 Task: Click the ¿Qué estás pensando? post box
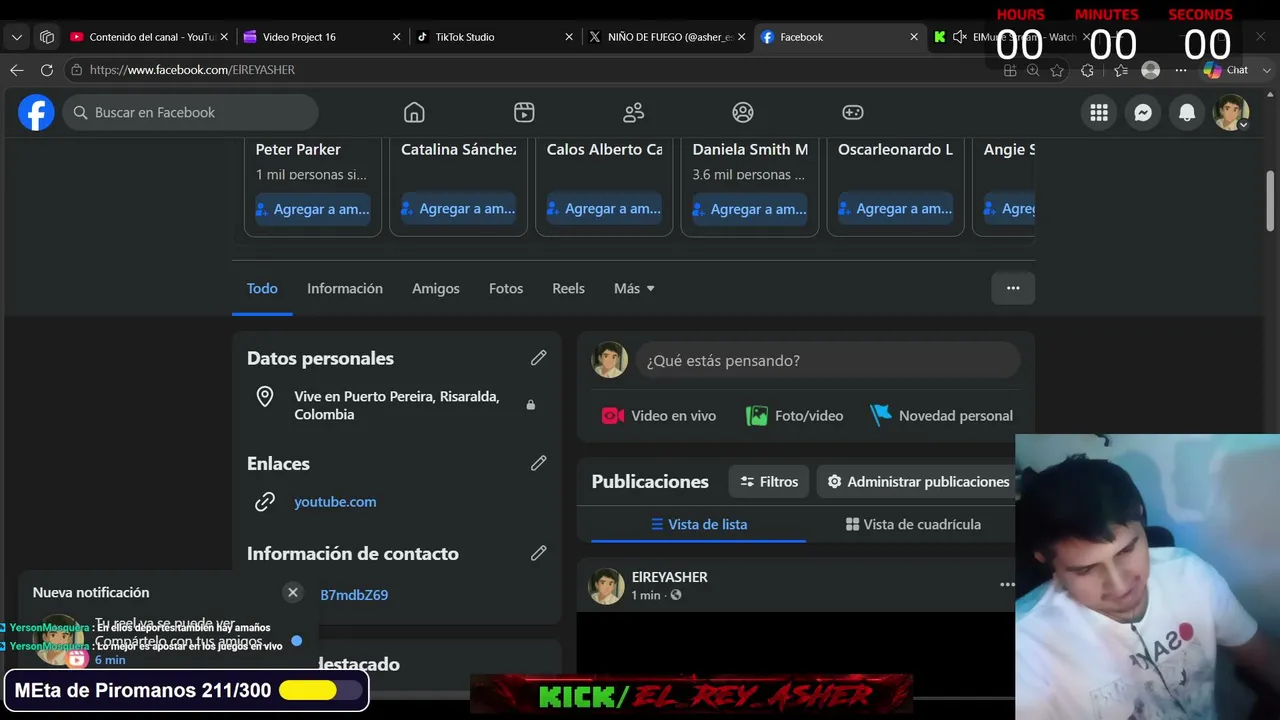827,360
